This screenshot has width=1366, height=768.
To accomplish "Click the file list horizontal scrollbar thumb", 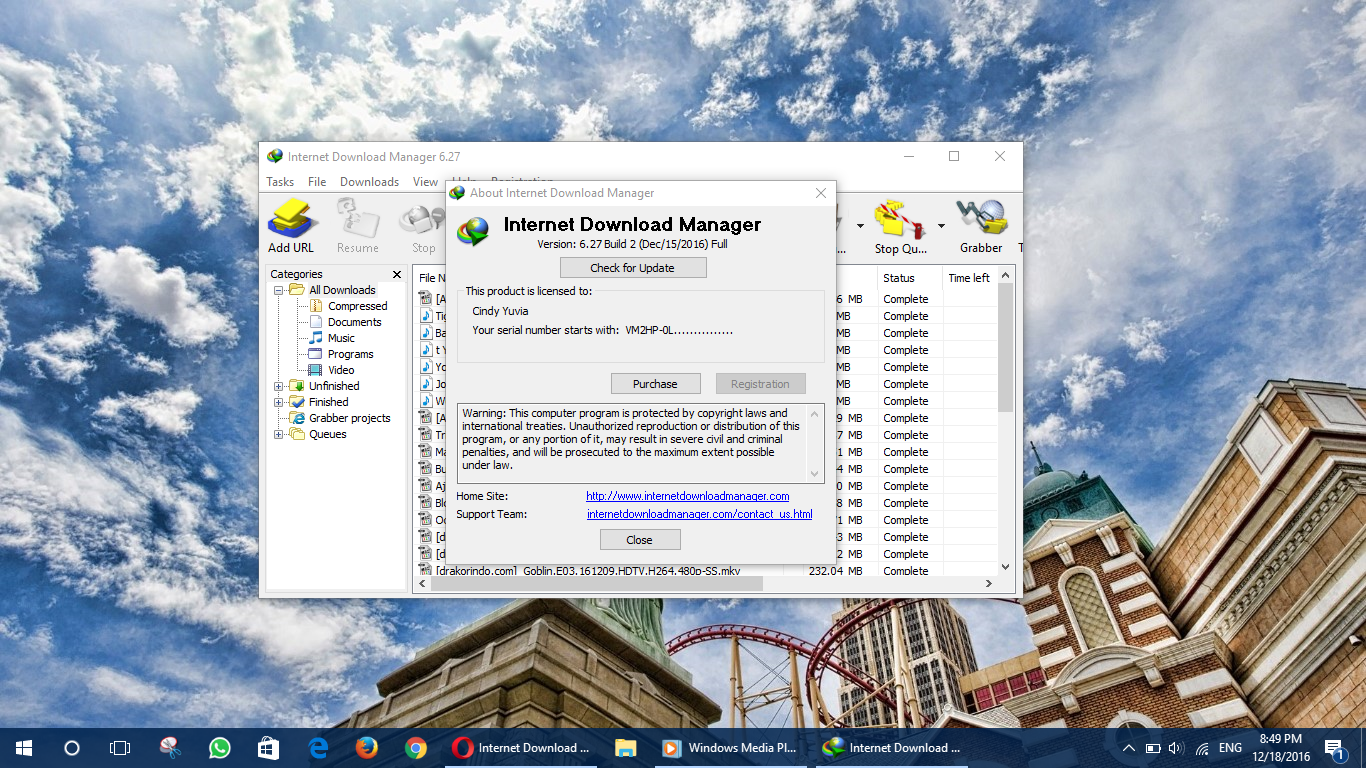I will point(596,583).
